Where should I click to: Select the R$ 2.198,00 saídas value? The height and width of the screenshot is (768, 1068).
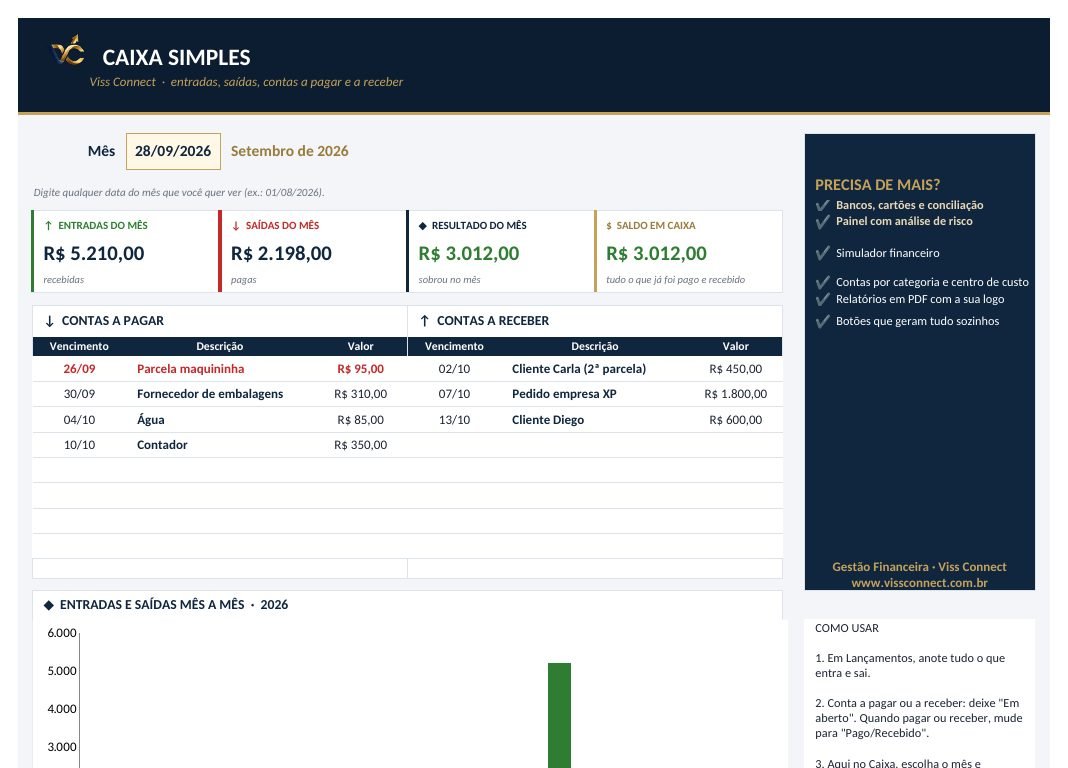[281, 253]
